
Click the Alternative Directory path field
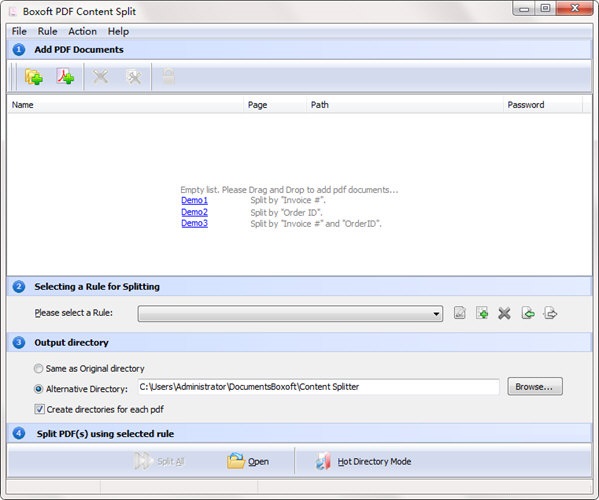(x=318, y=387)
